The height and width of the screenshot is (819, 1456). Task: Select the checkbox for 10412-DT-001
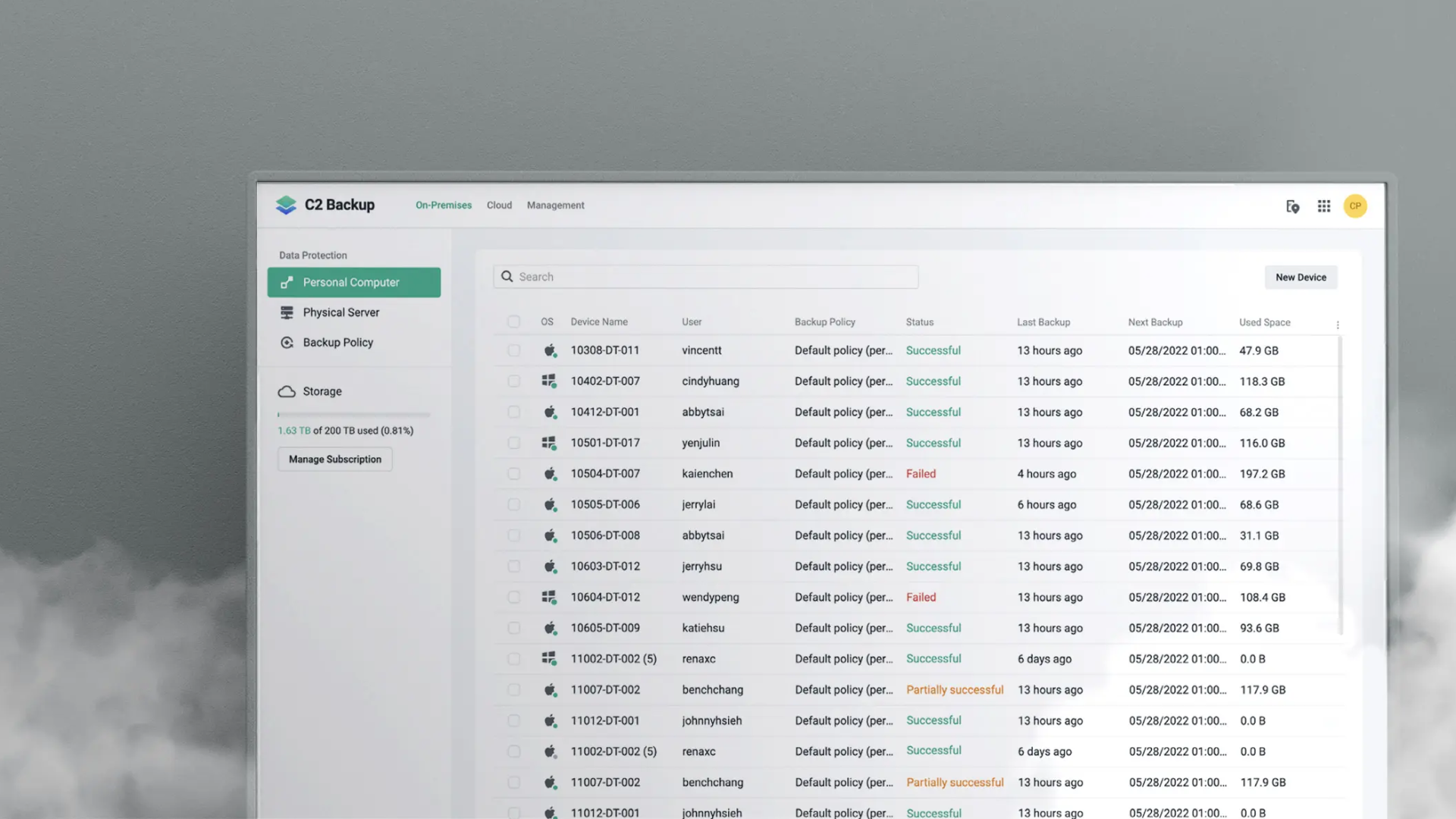coord(513,412)
